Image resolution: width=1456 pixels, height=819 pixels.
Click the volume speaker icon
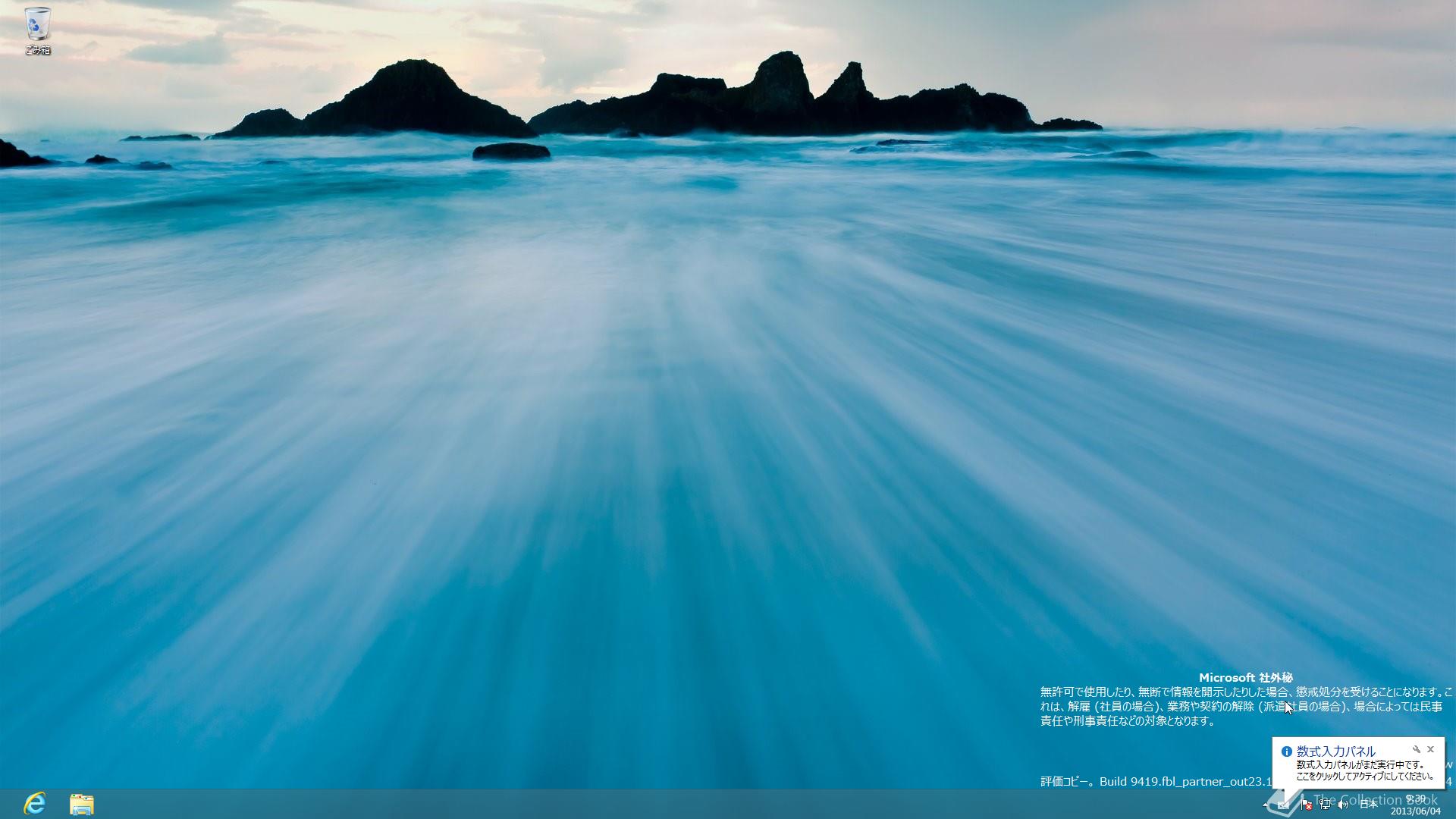(x=1343, y=805)
